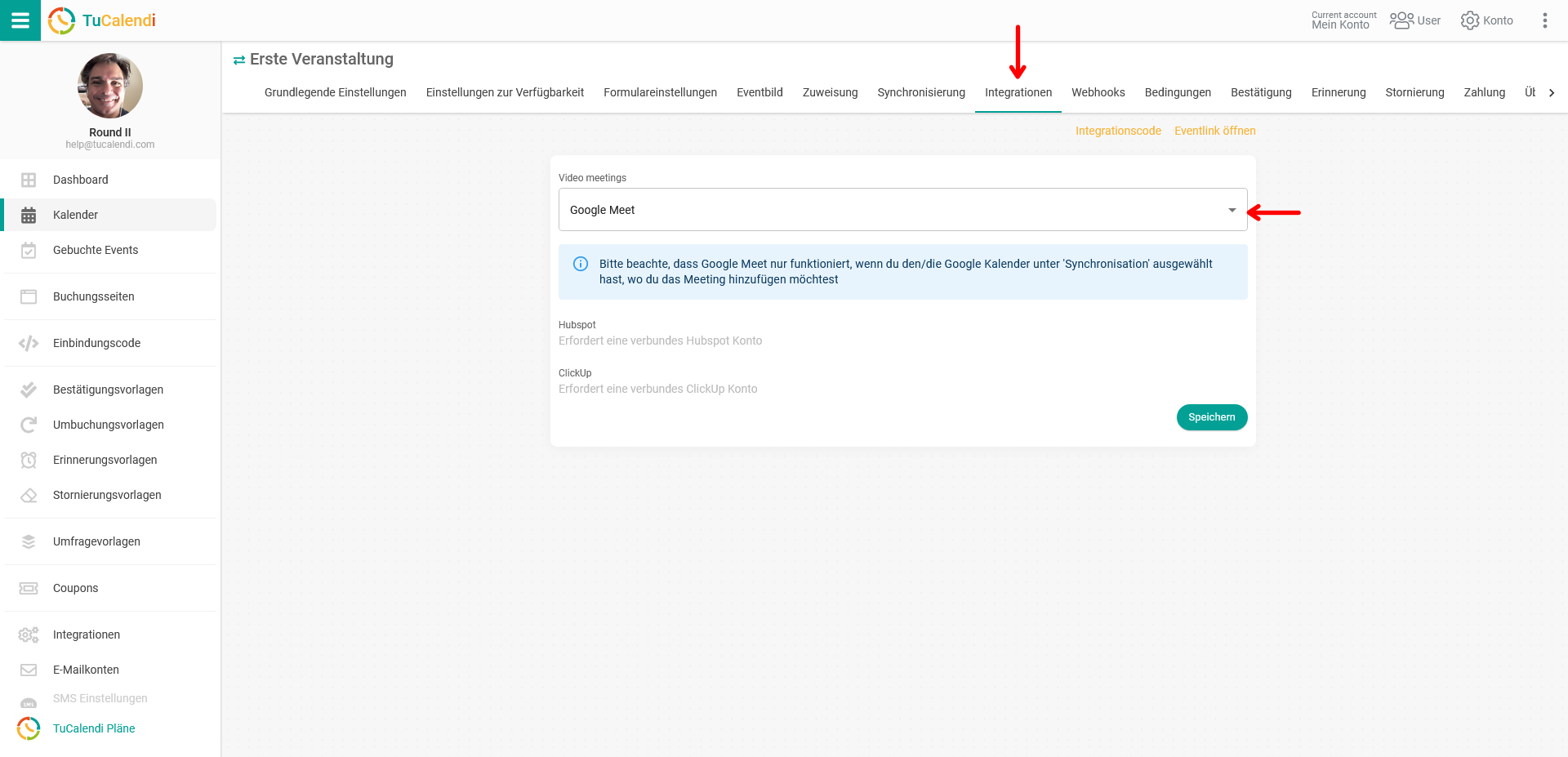The width and height of the screenshot is (1568, 757).
Task: Open the three-dot more options menu
Action: 1544,20
